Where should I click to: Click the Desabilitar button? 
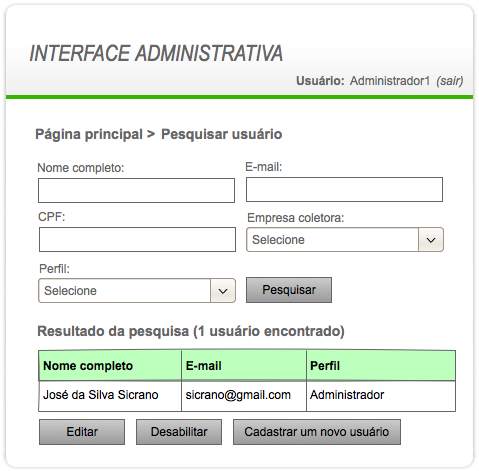179,432
